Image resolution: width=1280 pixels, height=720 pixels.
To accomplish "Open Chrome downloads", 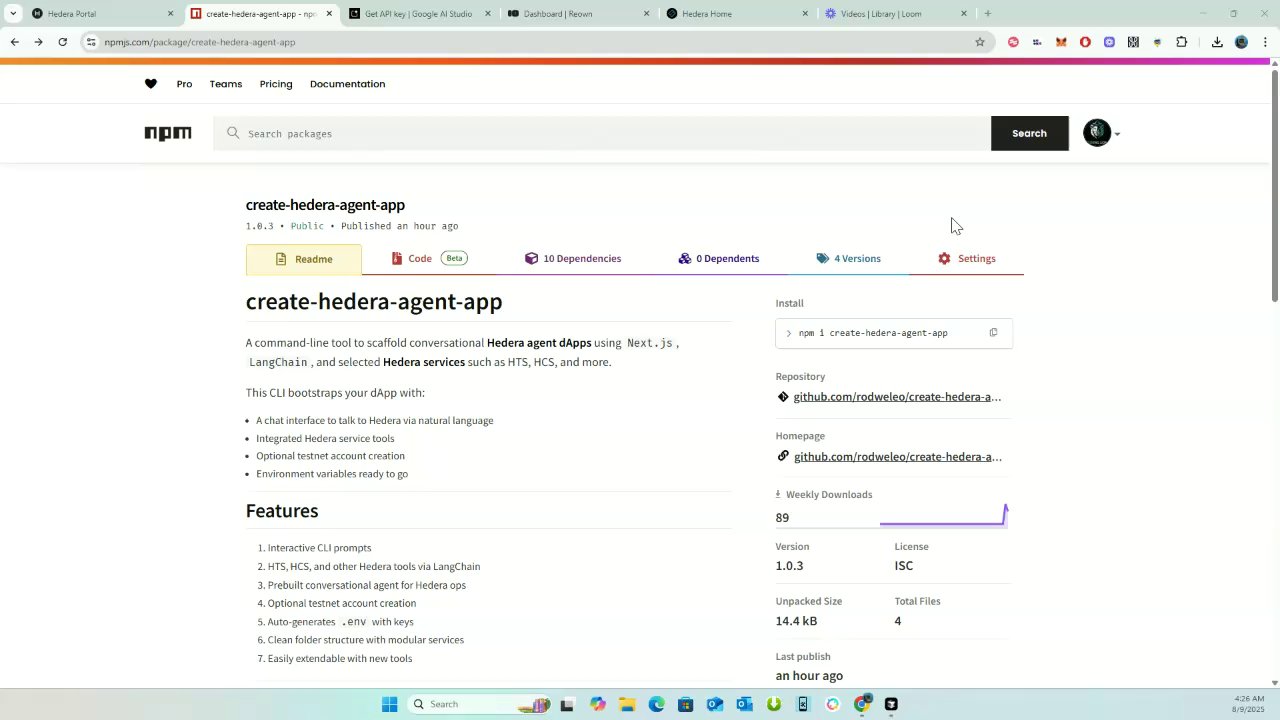I will [x=1217, y=42].
